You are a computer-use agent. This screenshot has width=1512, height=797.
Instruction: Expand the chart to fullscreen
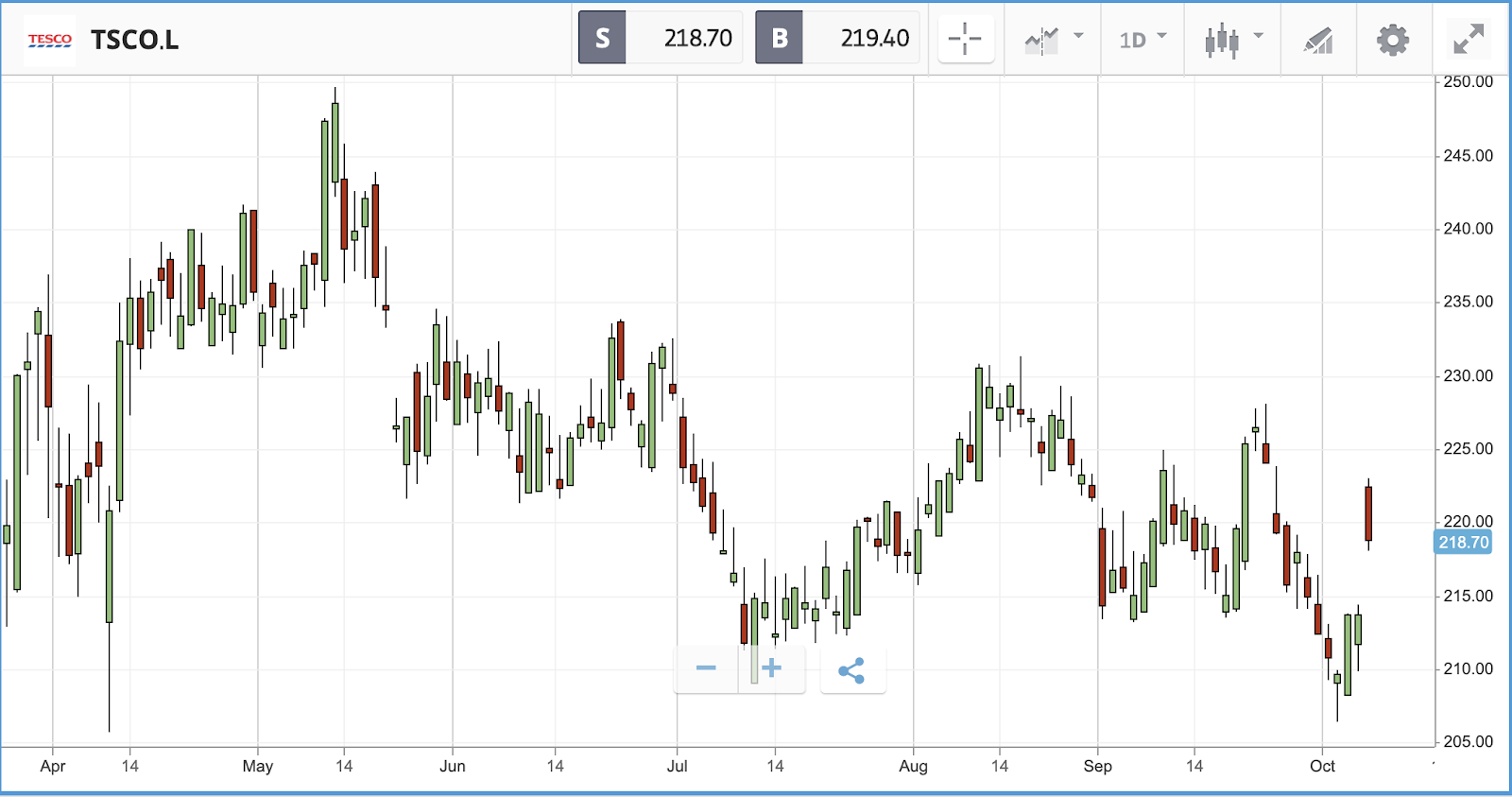pyautogui.click(x=1469, y=39)
